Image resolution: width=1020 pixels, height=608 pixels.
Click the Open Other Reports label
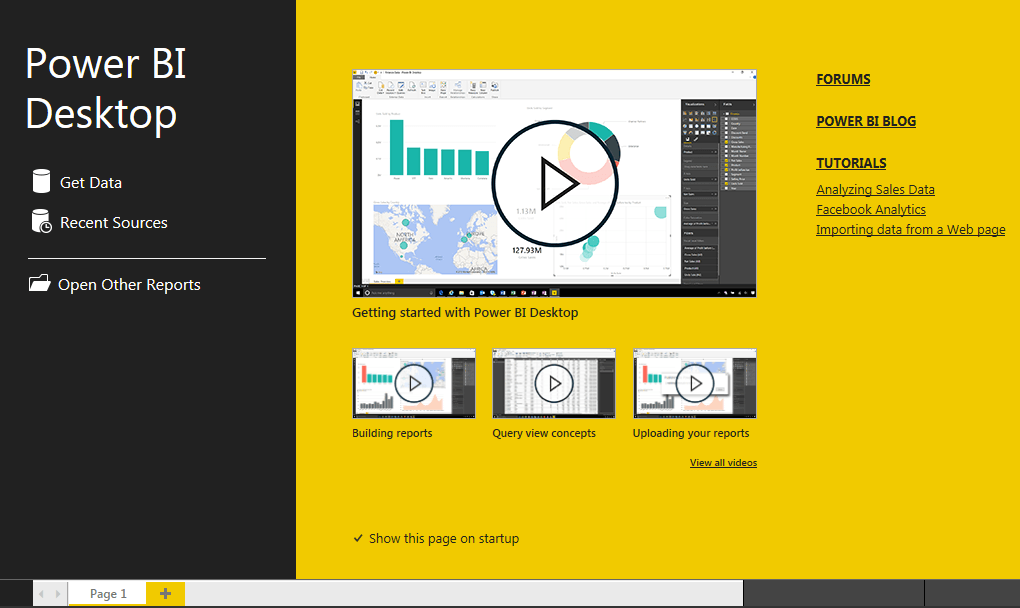coord(129,284)
